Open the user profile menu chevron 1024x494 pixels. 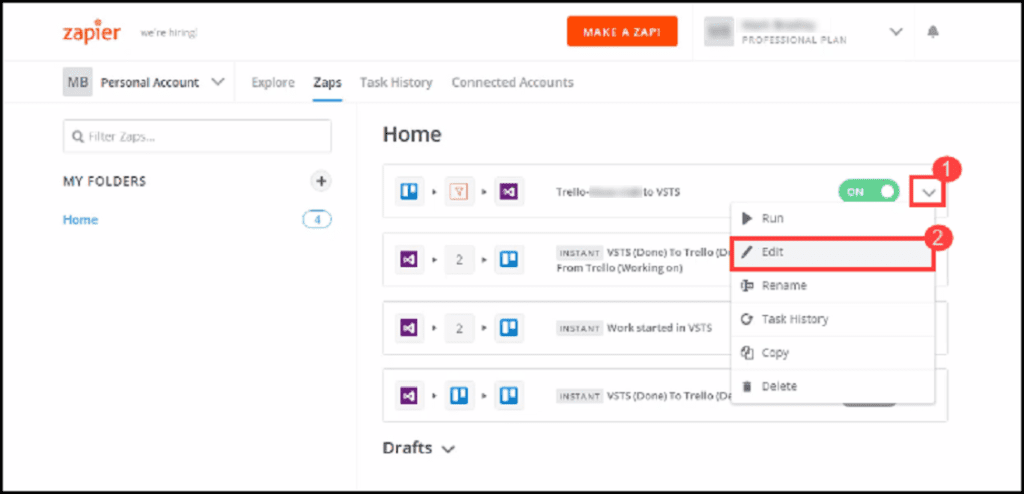tap(895, 32)
